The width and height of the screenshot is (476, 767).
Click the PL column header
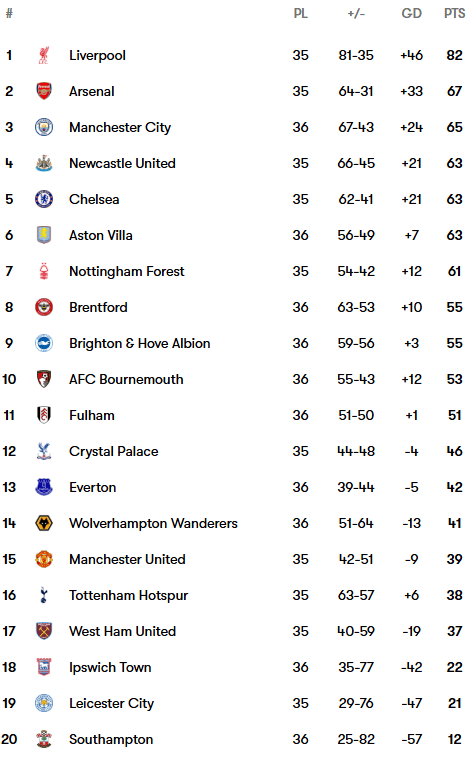[x=300, y=14]
